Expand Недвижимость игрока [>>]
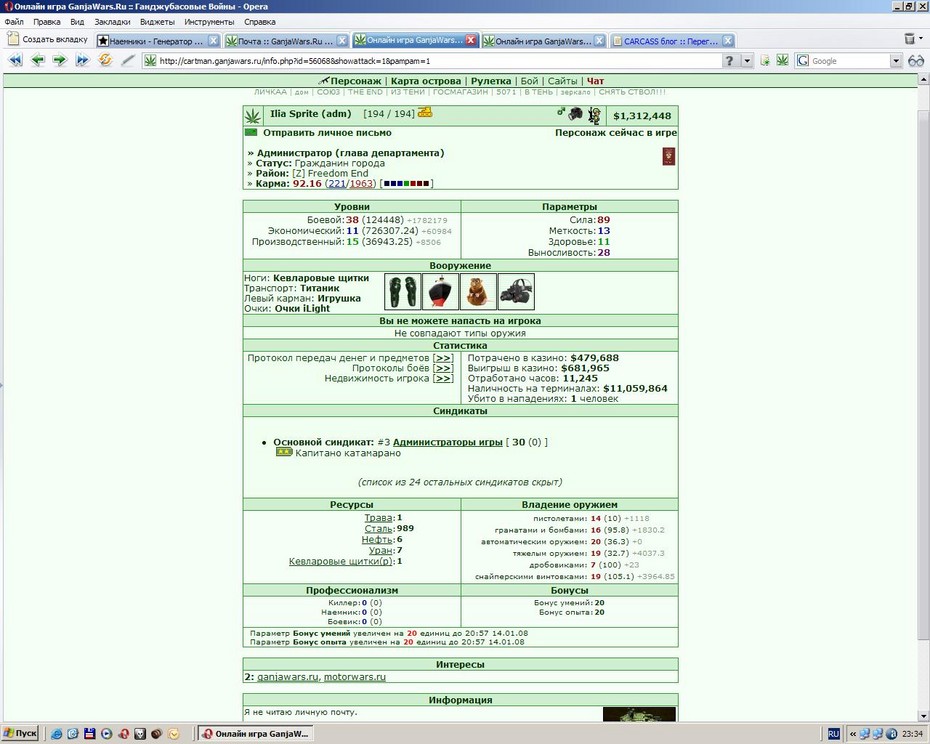Image resolution: width=930 pixels, height=744 pixels. tap(443, 378)
